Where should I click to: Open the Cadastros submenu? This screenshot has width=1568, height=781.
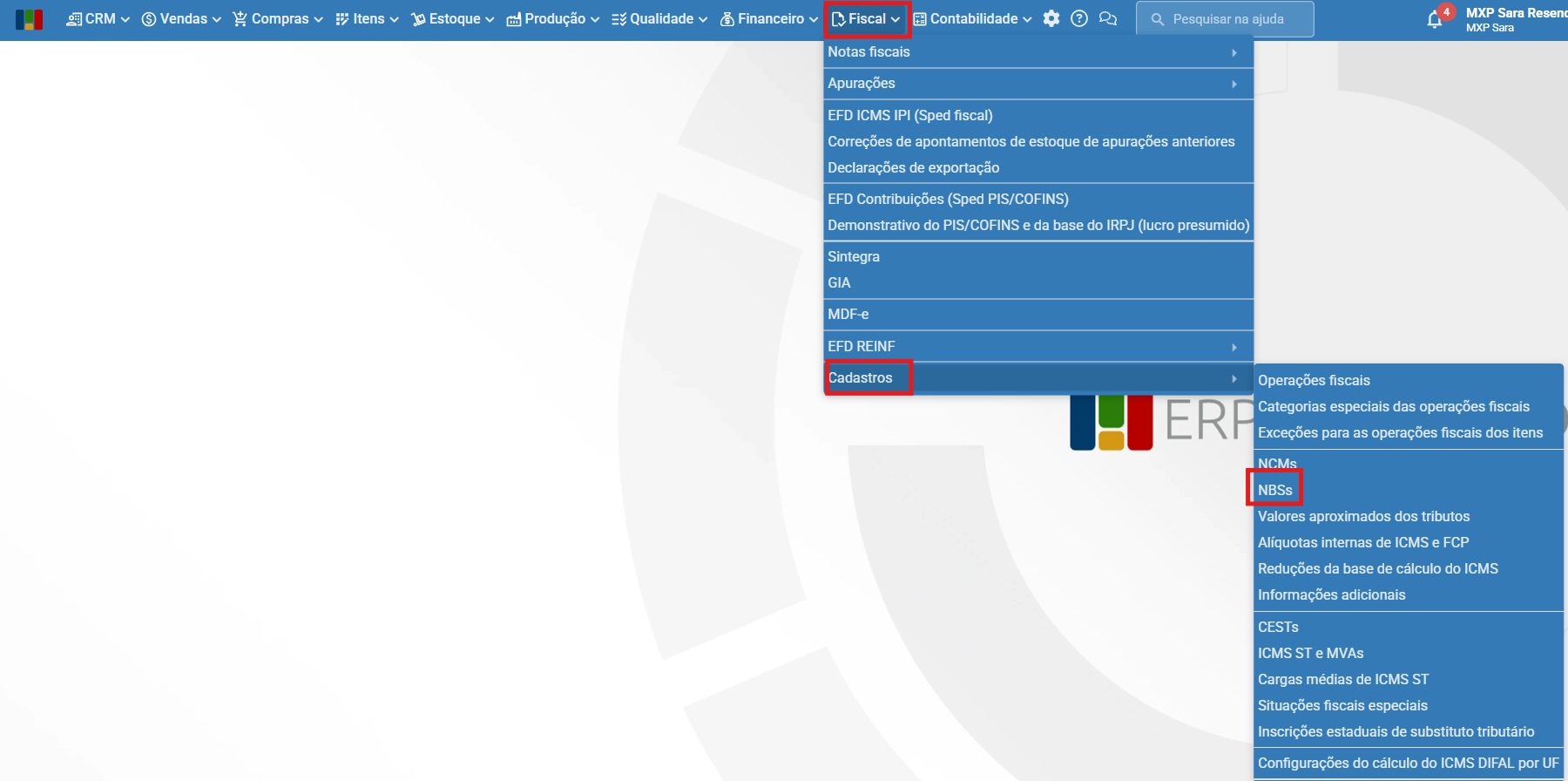(1038, 378)
